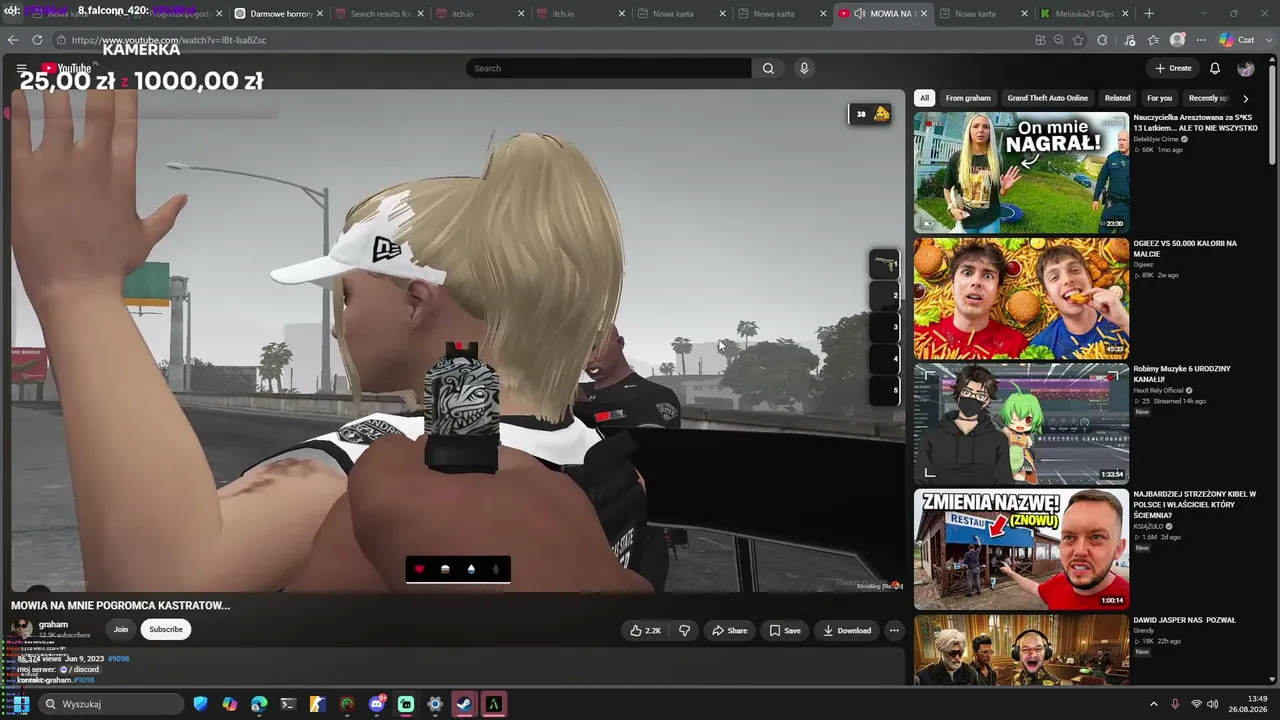
Task: Close the Melisska24 Clips browser tab
Action: 1125,14
